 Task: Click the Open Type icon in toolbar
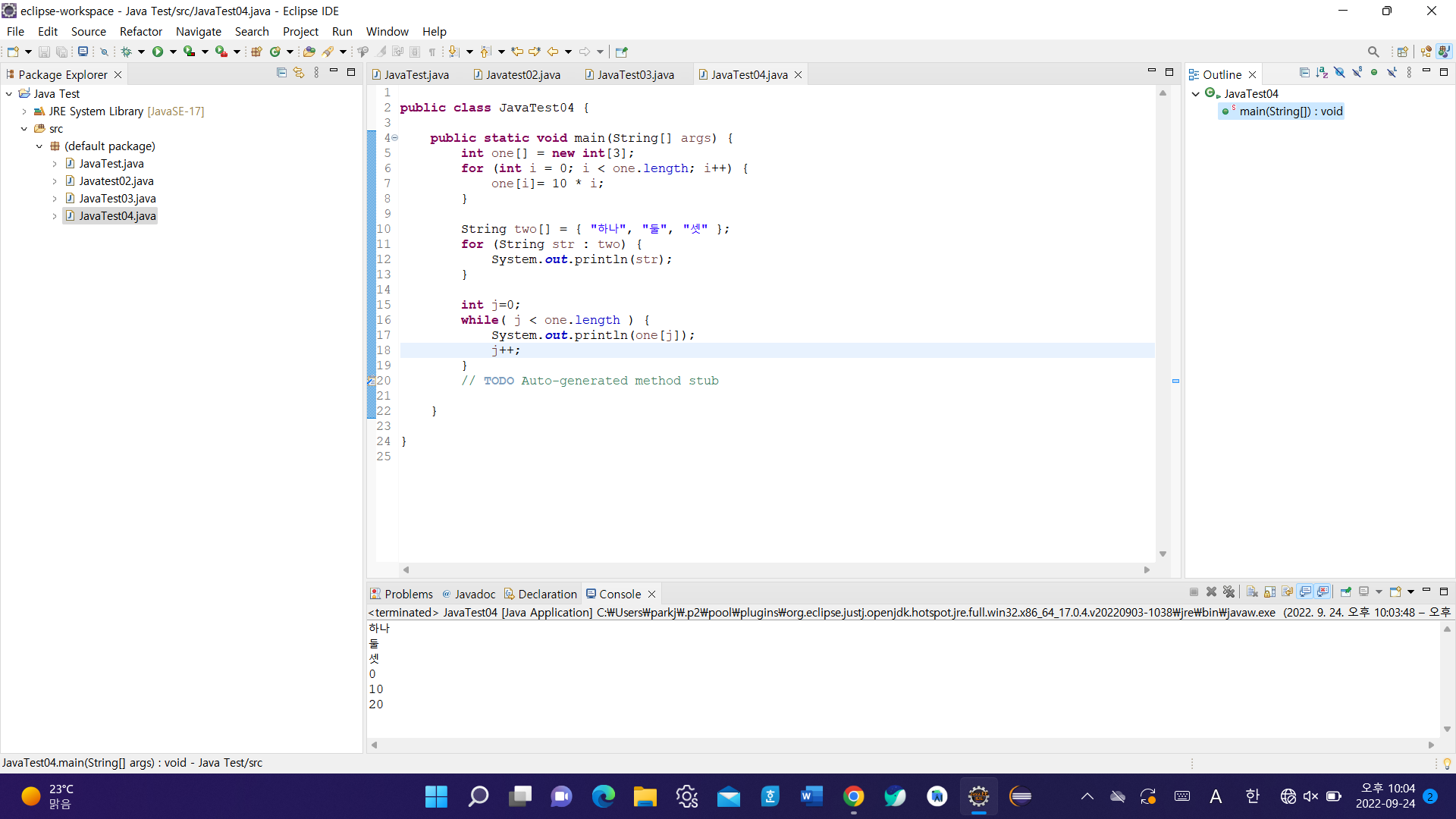point(309,52)
